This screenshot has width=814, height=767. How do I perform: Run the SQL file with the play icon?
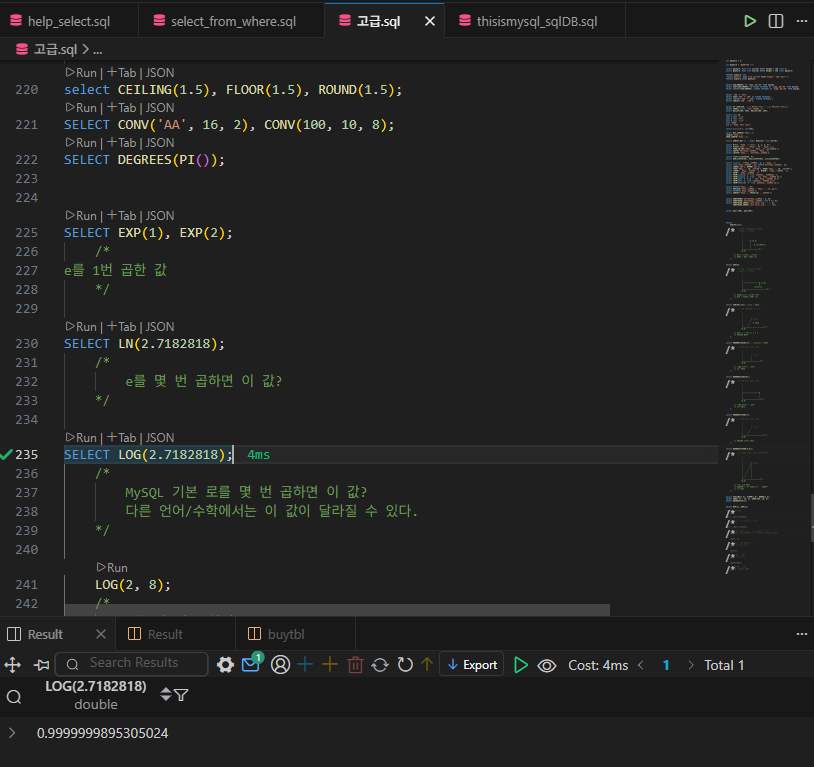coord(750,21)
